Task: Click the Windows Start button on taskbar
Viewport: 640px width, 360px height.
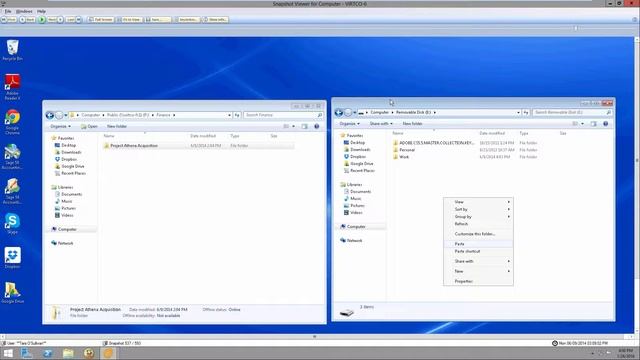Action: (8, 353)
